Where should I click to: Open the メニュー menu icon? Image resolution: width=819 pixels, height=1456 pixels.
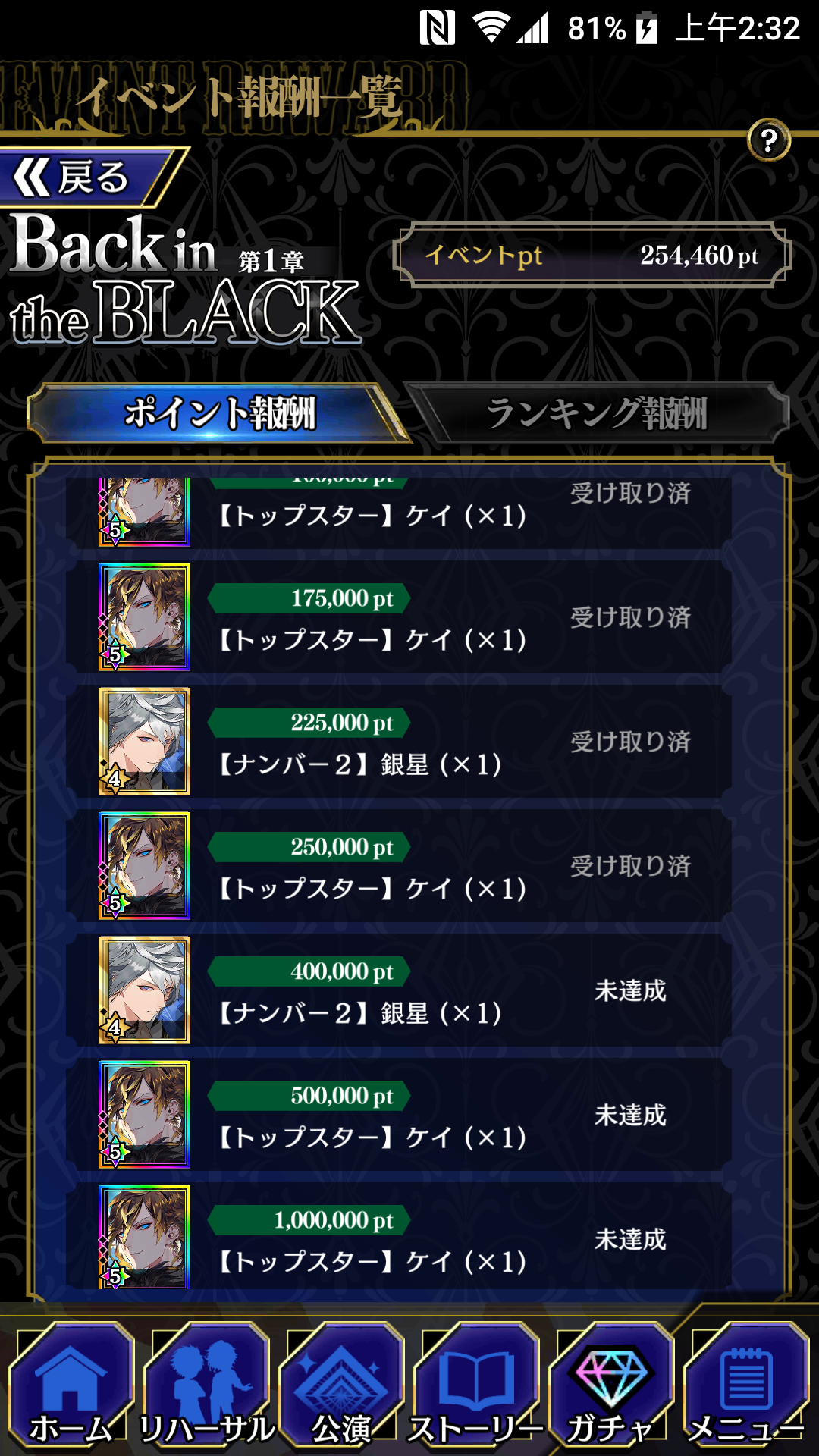(746, 1388)
